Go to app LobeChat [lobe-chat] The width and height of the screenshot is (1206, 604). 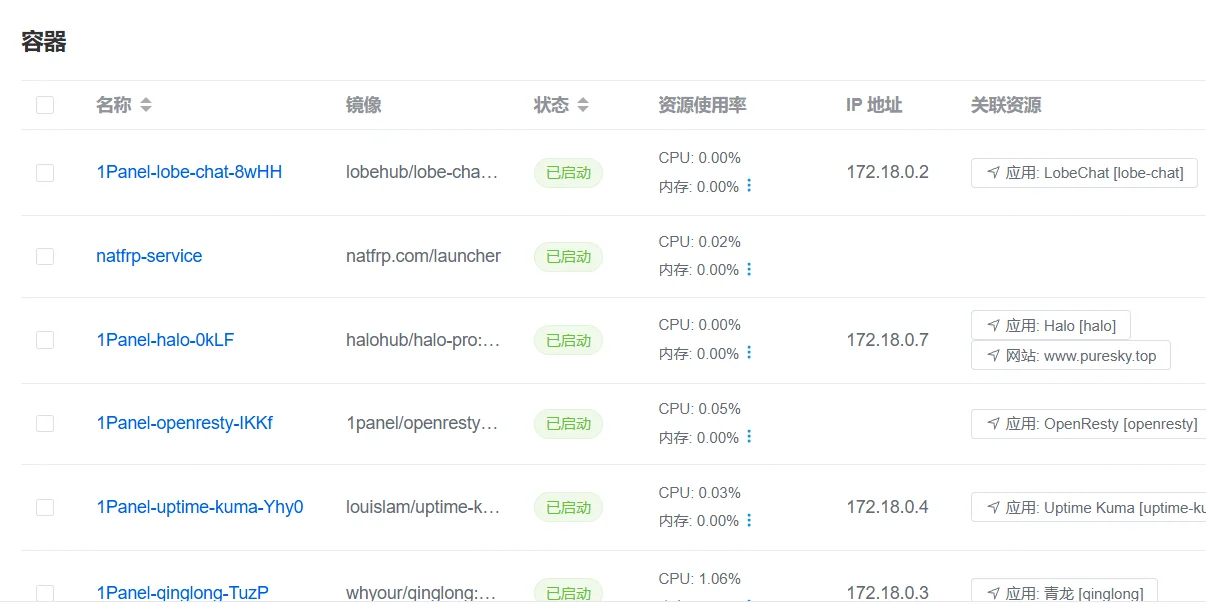(x=1084, y=172)
